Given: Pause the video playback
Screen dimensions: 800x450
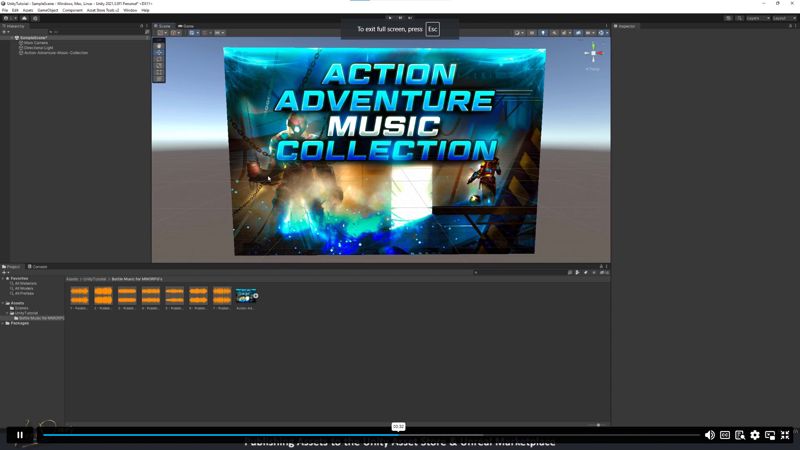Looking at the screenshot, I should click(20, 435).
